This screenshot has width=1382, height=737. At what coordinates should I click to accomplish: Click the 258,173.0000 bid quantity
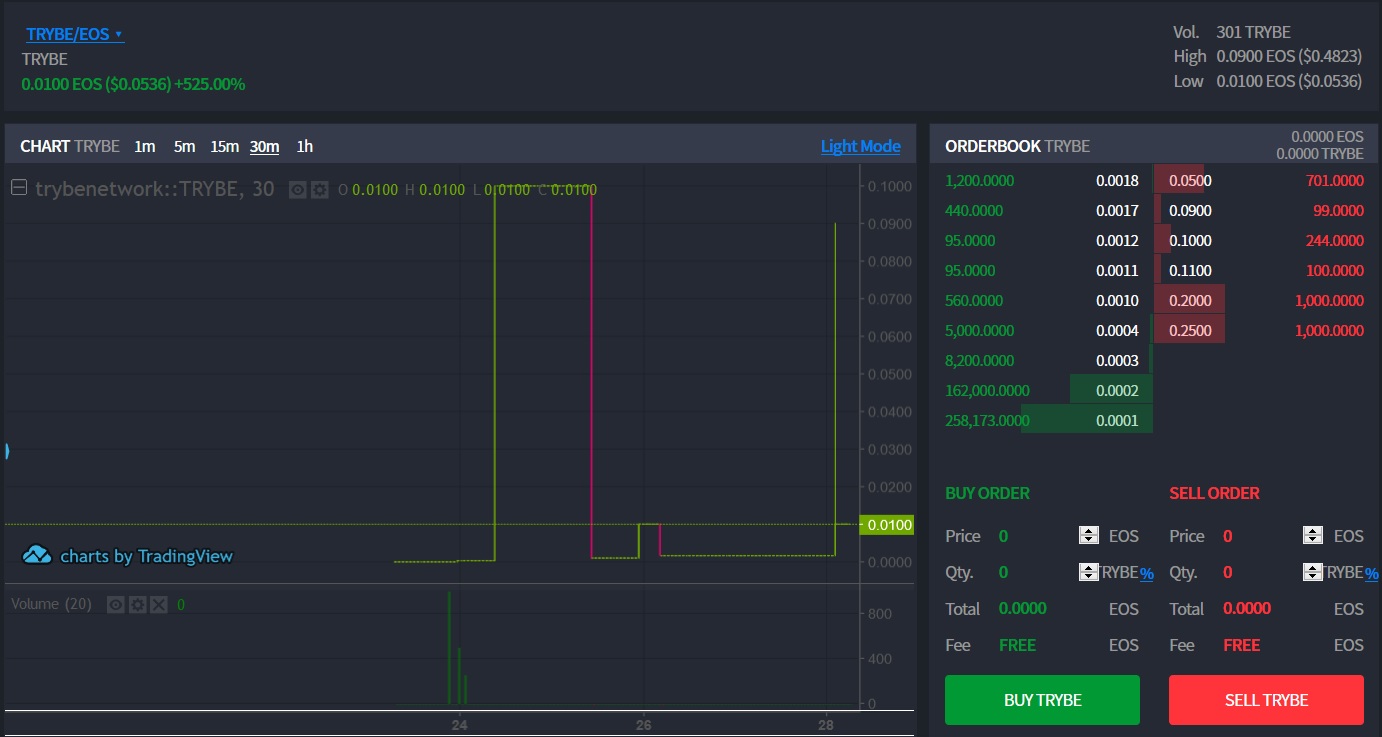pyautogui.click(x=987, y=421)
